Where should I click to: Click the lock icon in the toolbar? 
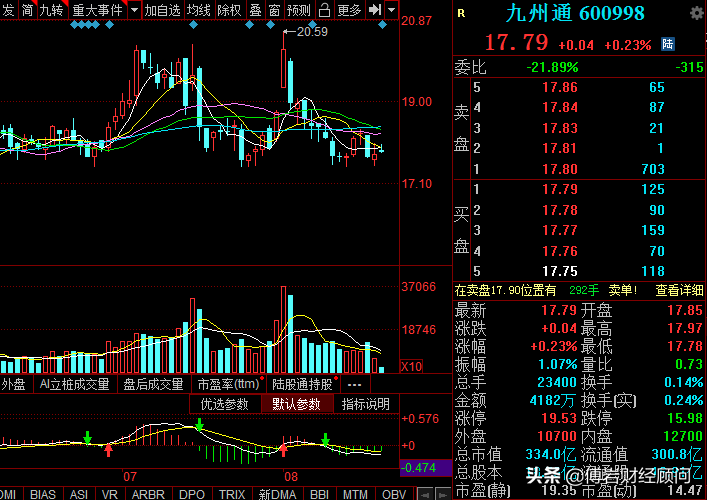tap(324, 10)
